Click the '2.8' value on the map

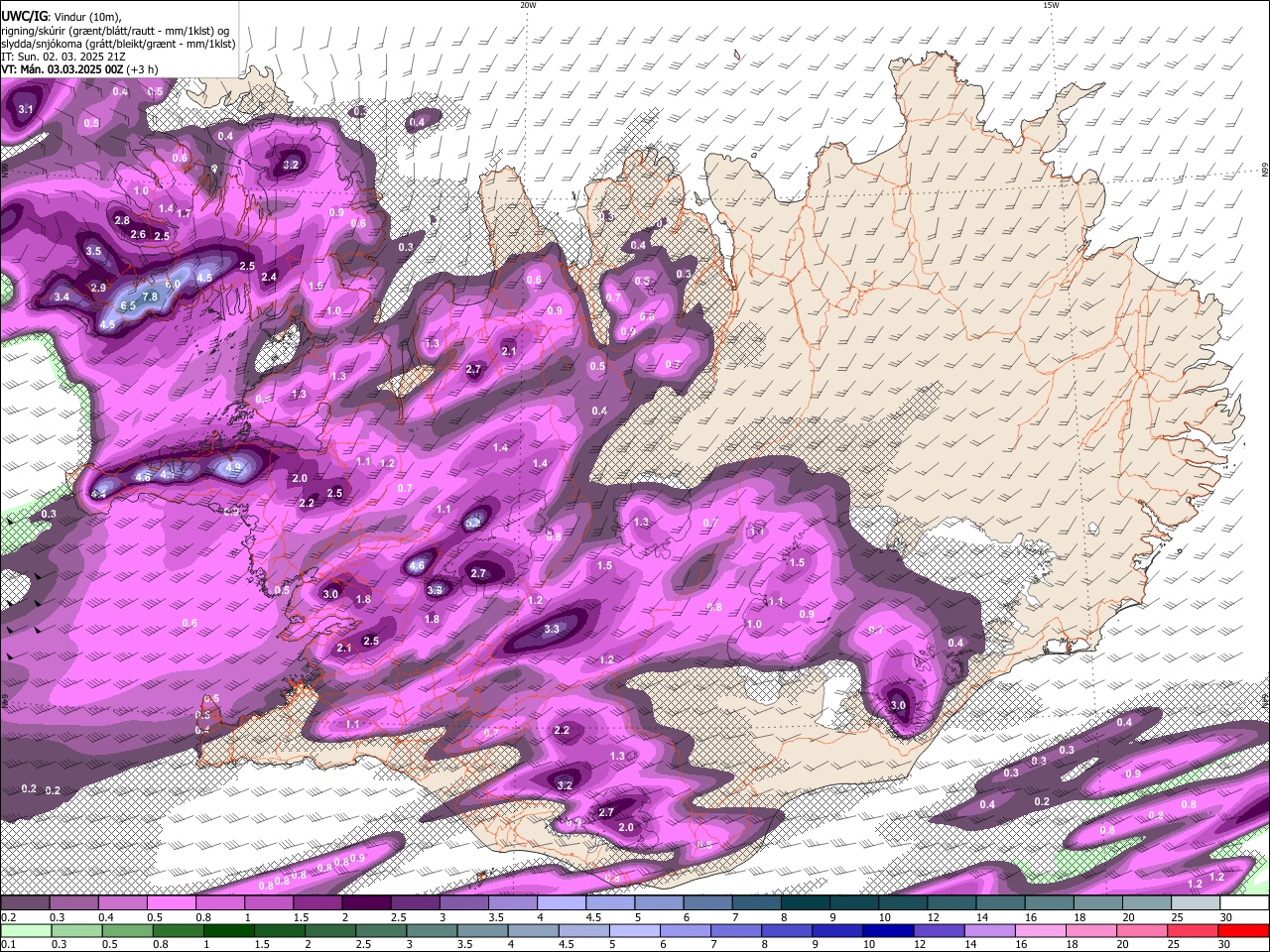click(122, 220)
